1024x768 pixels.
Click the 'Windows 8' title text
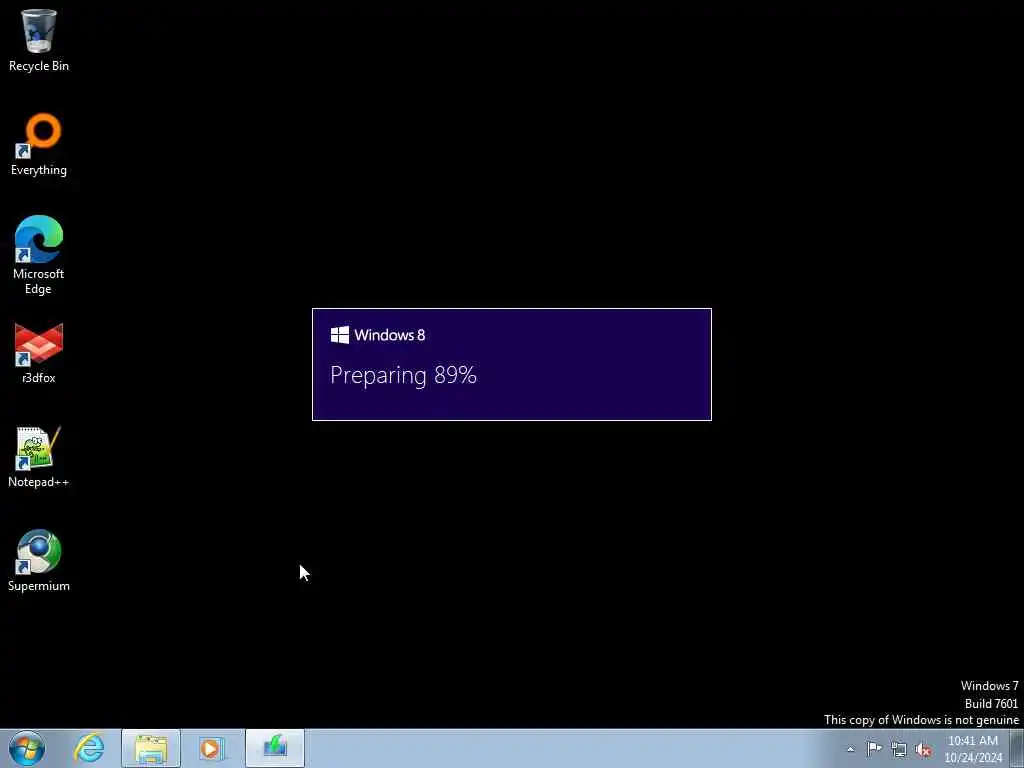coord(390,335)
